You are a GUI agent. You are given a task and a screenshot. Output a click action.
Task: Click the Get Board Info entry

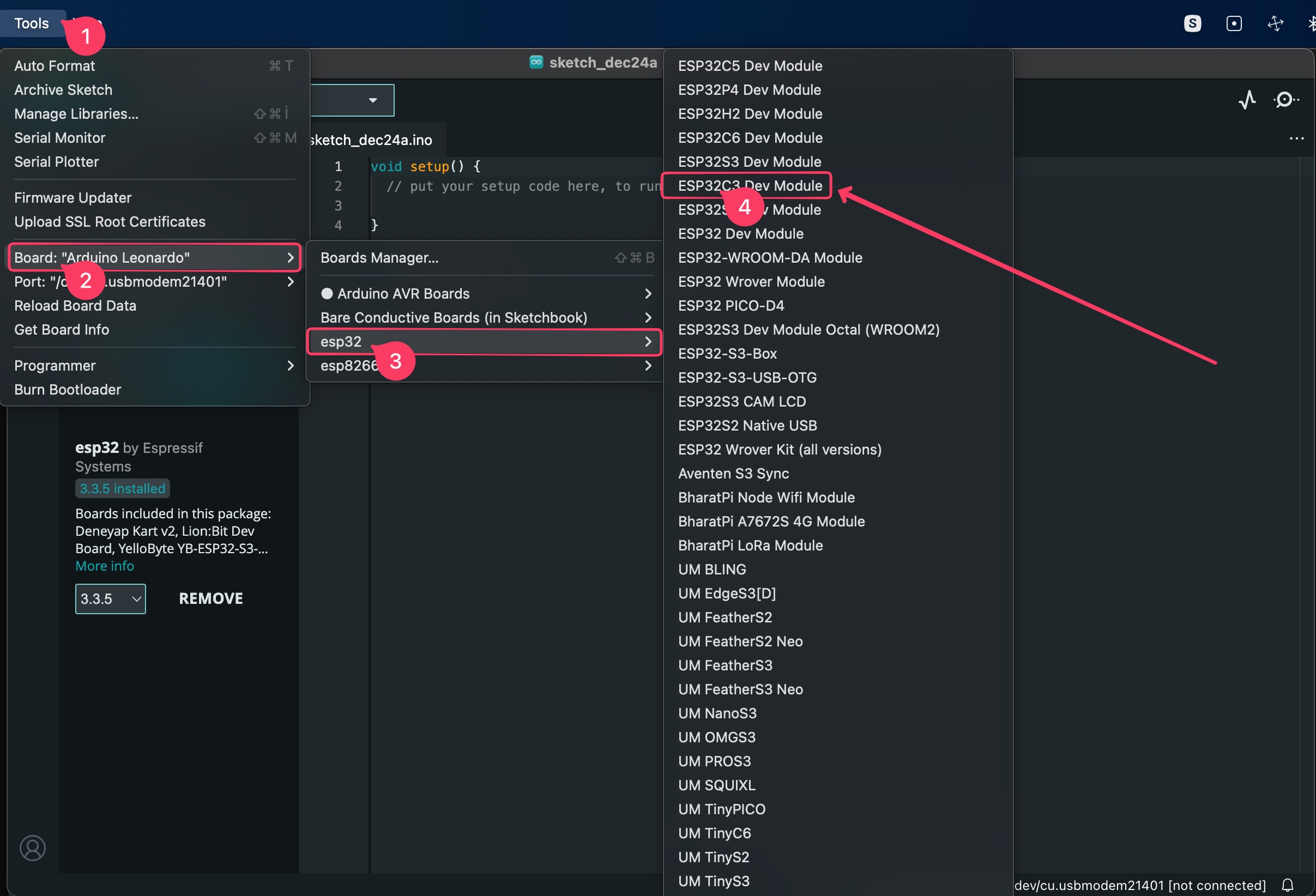(62, 330)
